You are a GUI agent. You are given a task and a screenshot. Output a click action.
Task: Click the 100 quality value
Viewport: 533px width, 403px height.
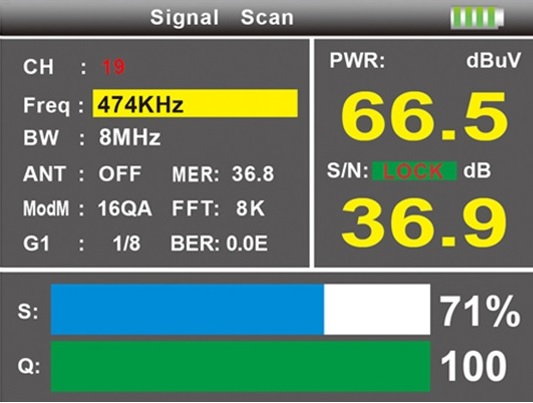pos(474,367)
